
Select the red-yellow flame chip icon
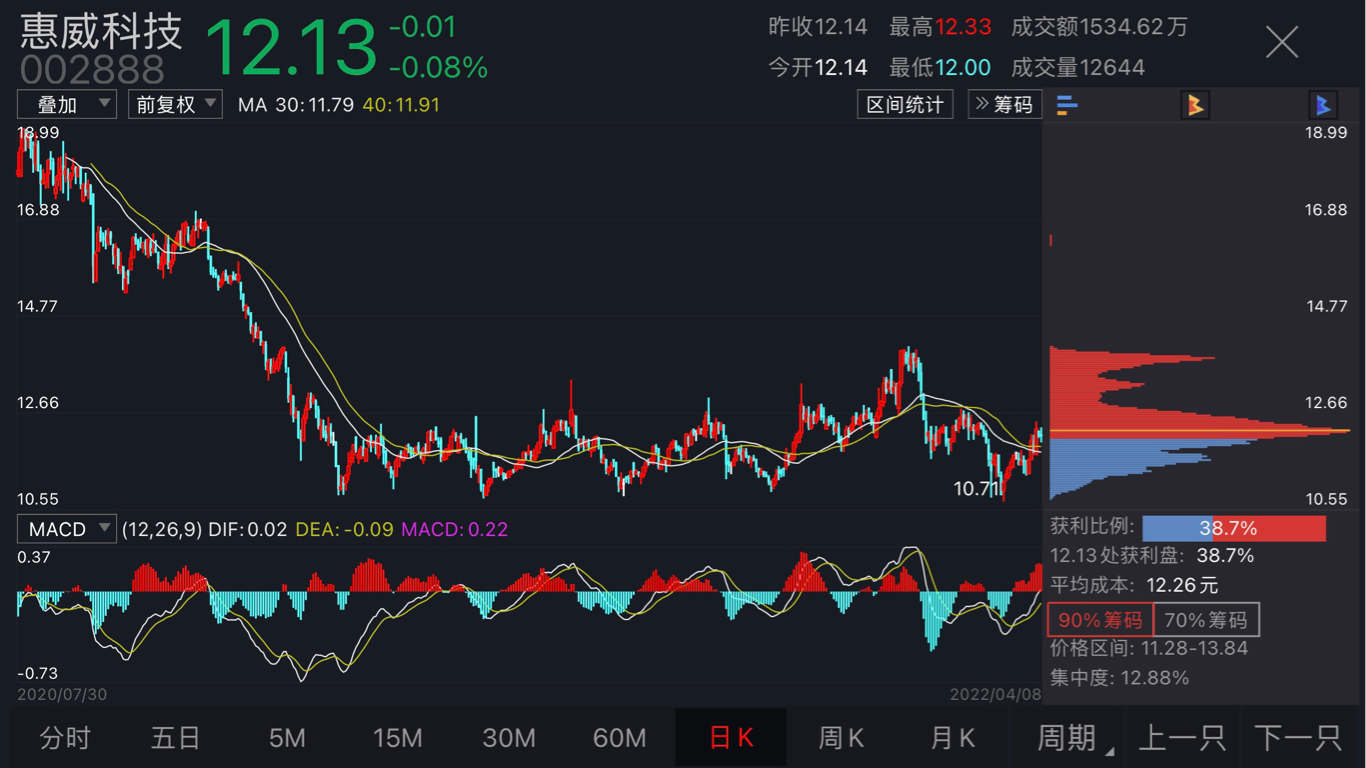(1195, 104)
